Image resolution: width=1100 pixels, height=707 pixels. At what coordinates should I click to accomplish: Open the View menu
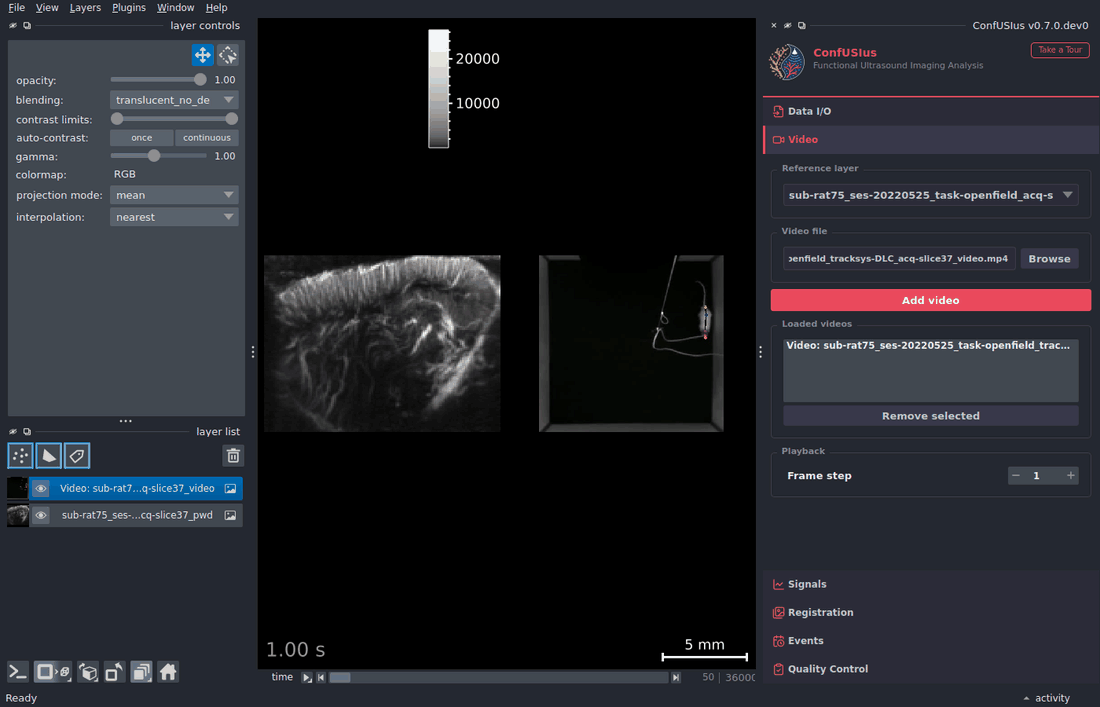[x=47, y=8]
